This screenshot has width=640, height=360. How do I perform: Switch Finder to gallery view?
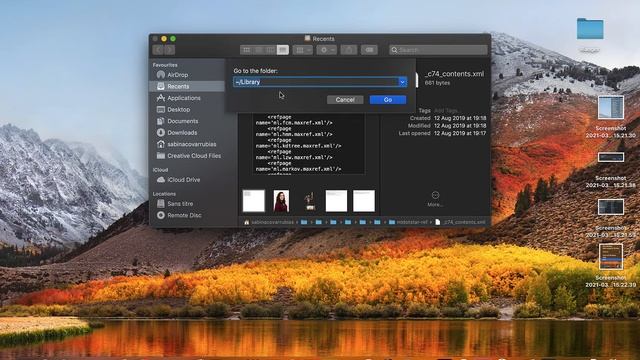282,50
